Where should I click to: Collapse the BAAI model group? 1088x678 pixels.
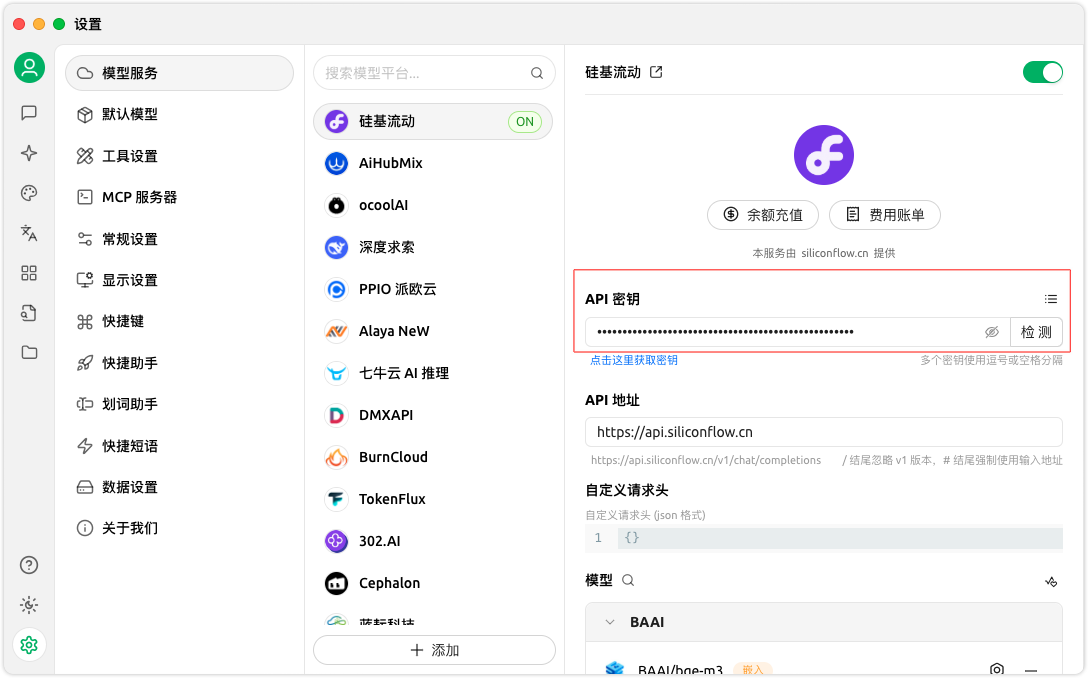click(609, 622)
